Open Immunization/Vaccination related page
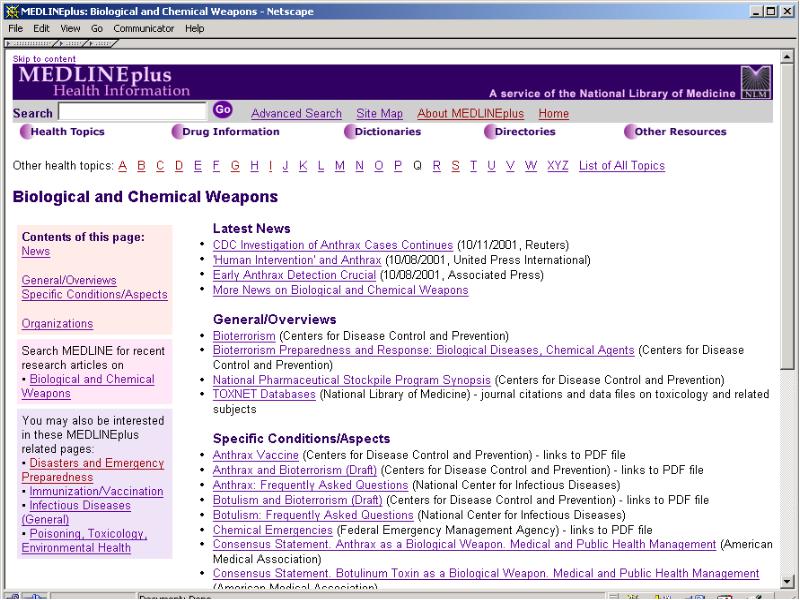The image size is (800, 600). point(96,491)
